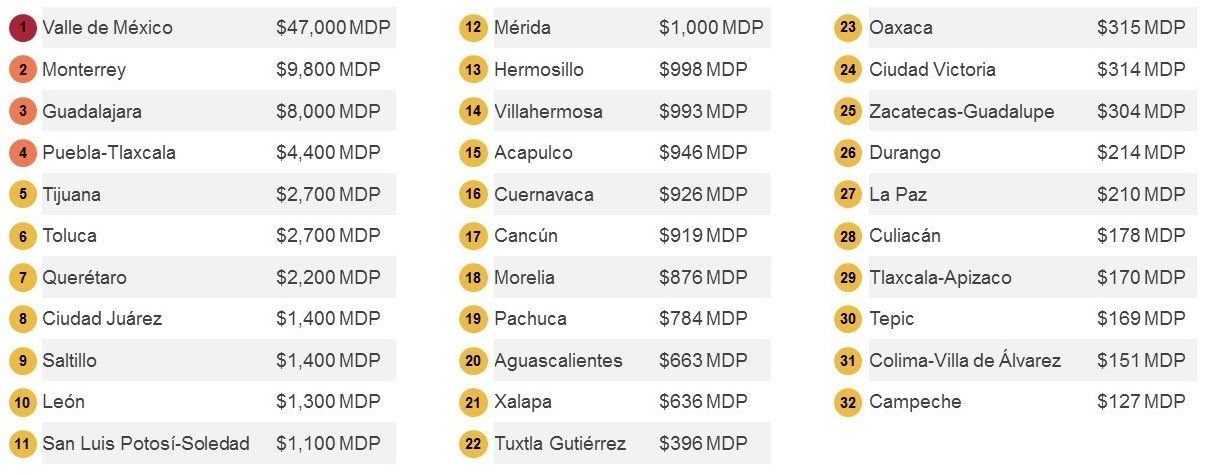Click the Aguascalientes entry

click(x=558, y=361)
